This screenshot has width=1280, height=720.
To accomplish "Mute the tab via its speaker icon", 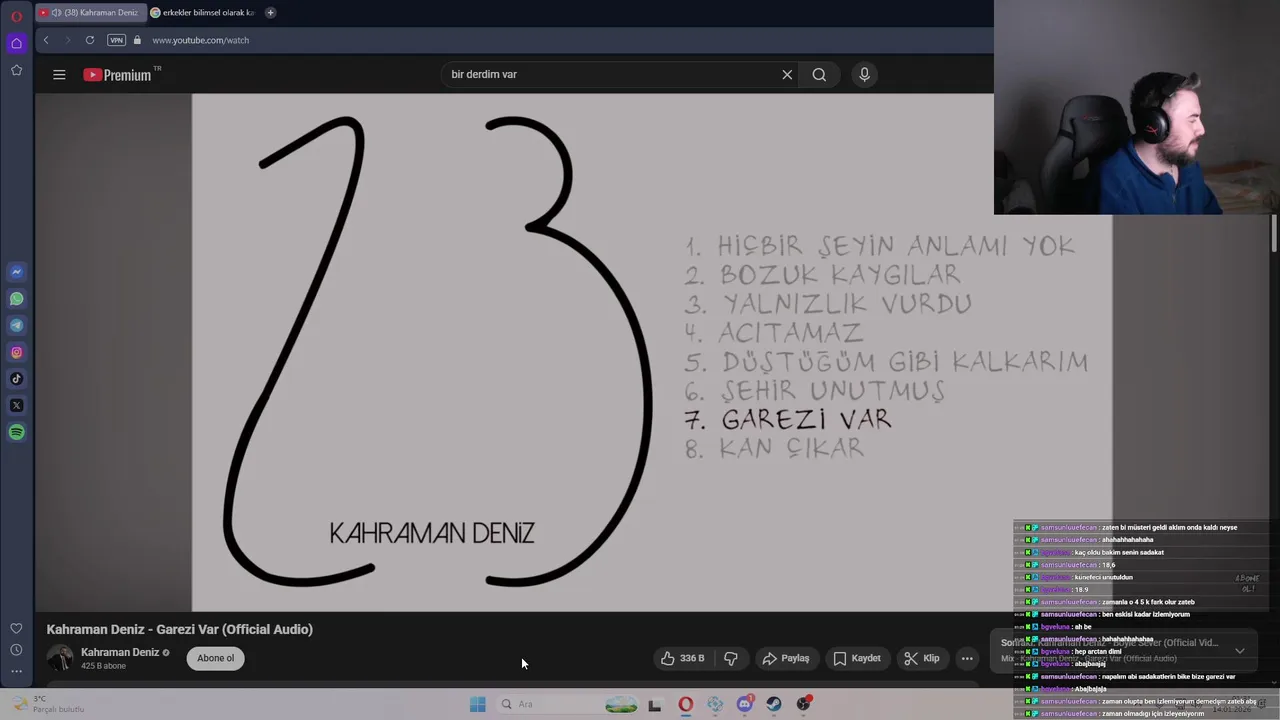I will pos(56,13).
